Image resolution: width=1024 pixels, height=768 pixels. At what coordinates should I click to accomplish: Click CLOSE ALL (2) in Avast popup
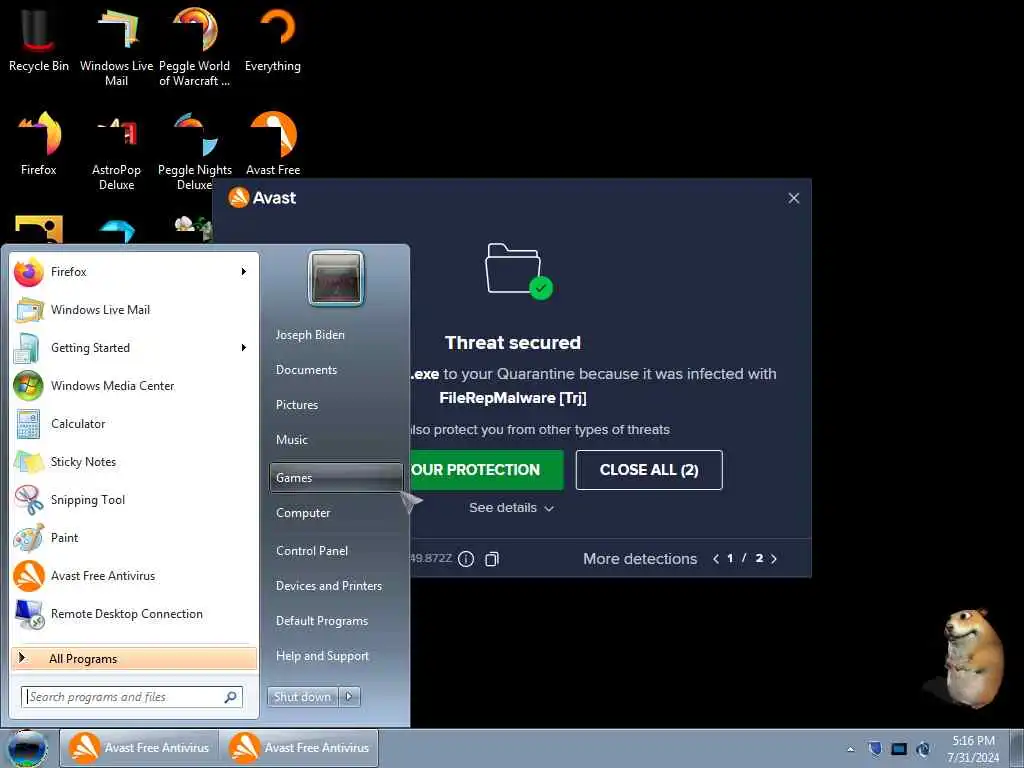click(x=649, y=470)
